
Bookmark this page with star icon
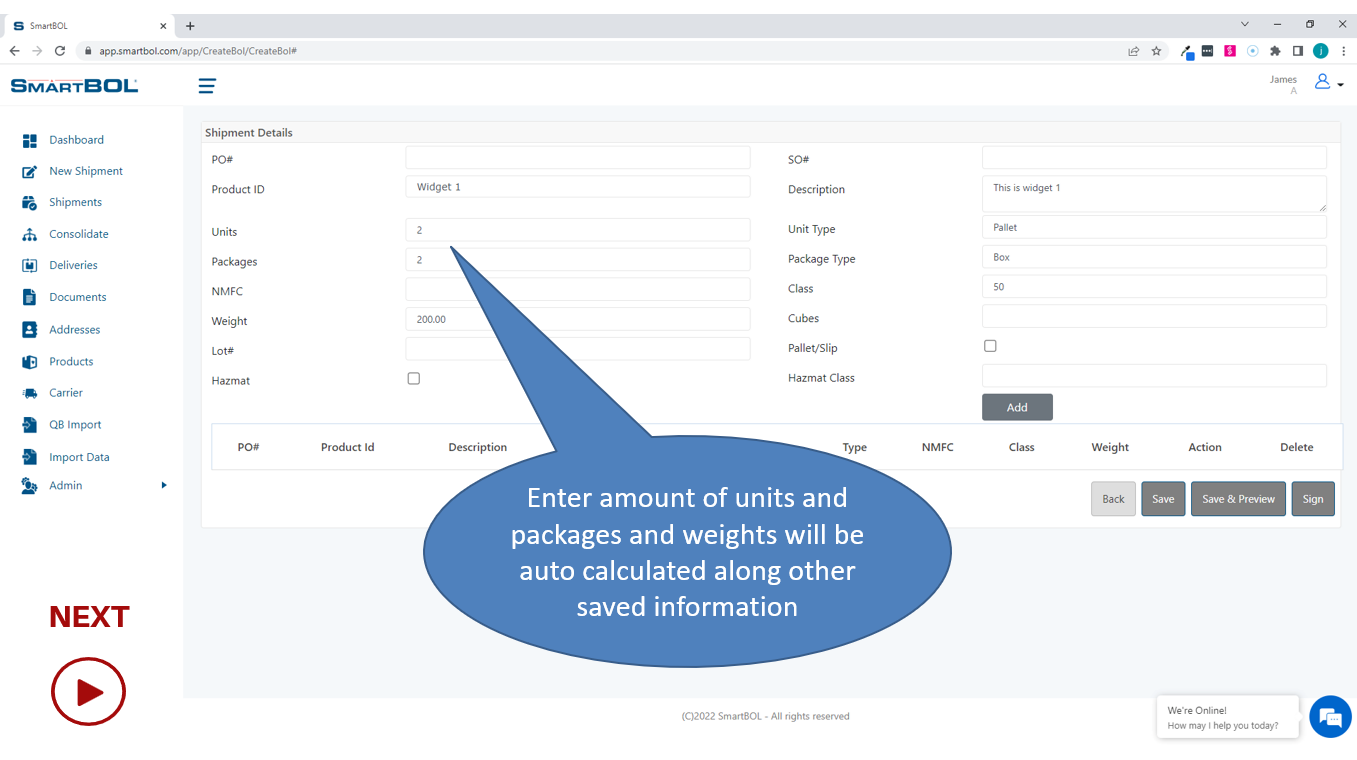pos(1157,51)
